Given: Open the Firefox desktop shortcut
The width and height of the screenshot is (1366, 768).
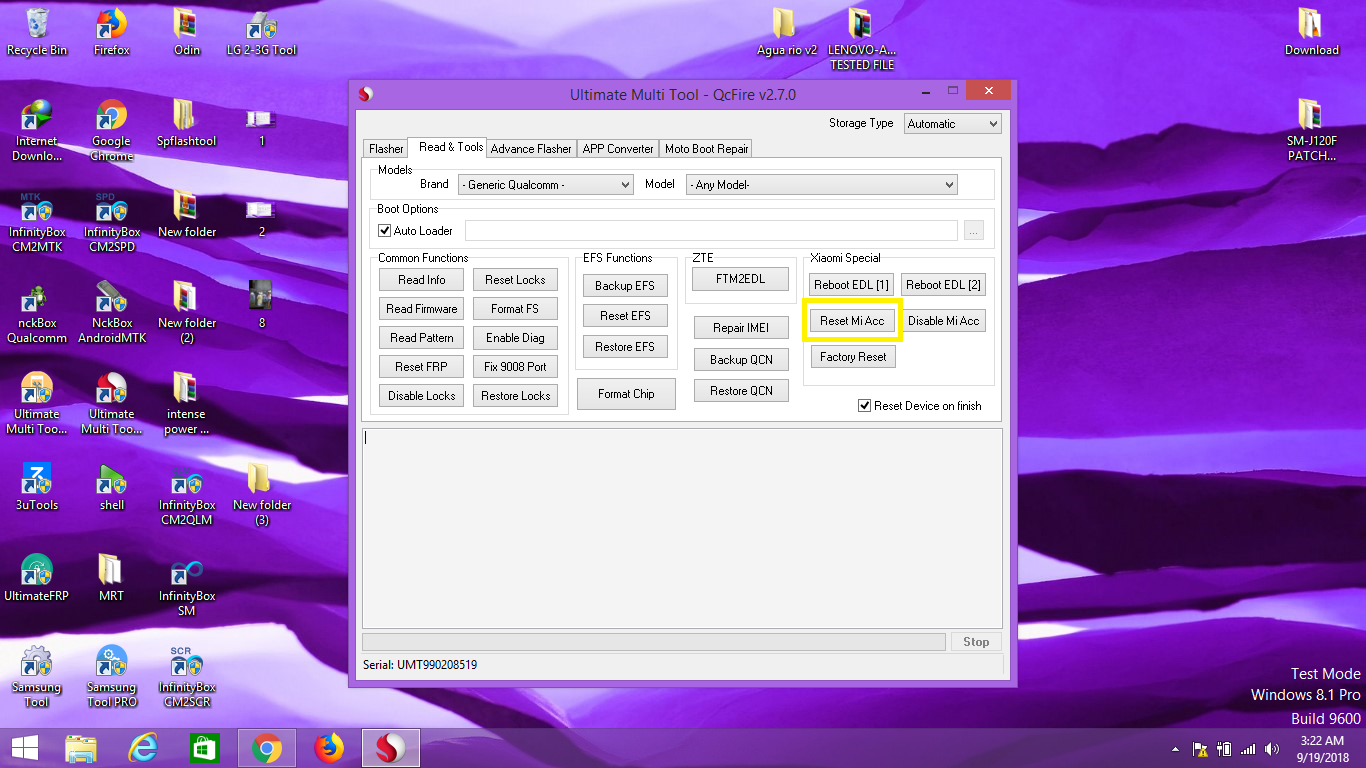Looking at the screenshot, I should coord(111,31).
